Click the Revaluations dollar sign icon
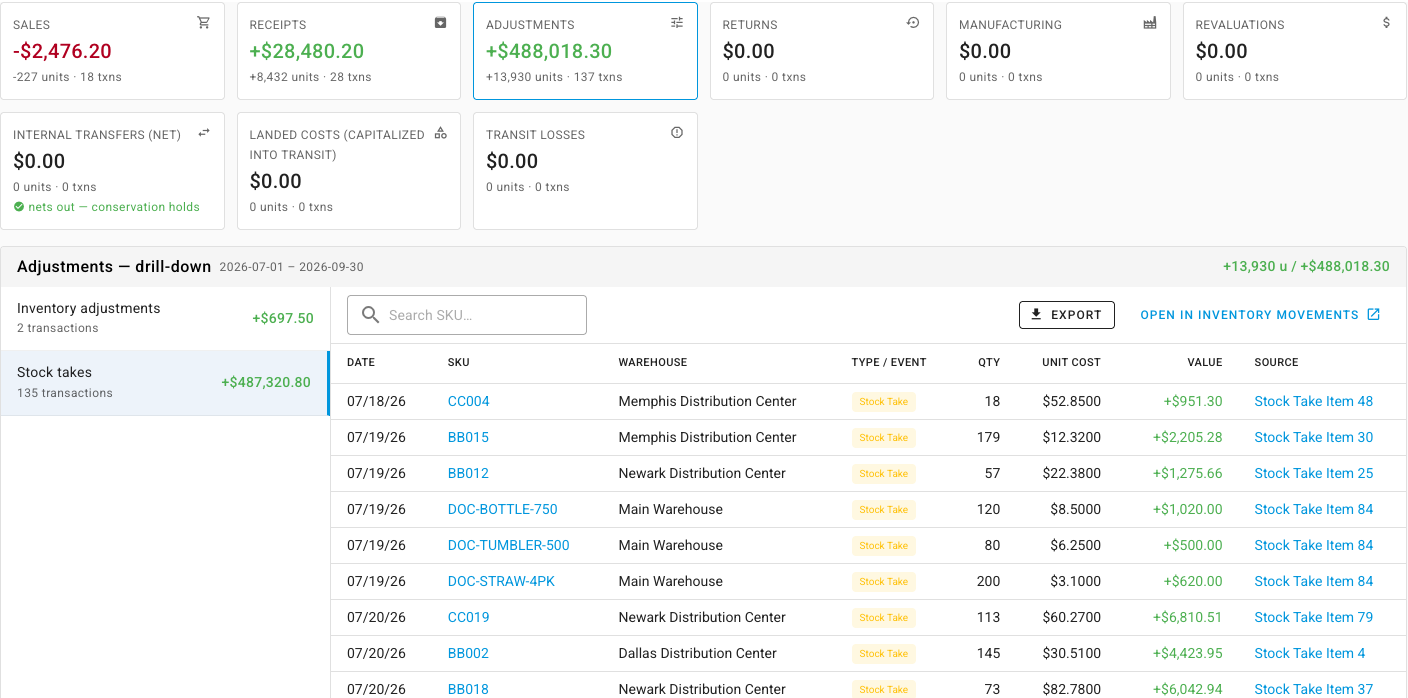 1386,23
